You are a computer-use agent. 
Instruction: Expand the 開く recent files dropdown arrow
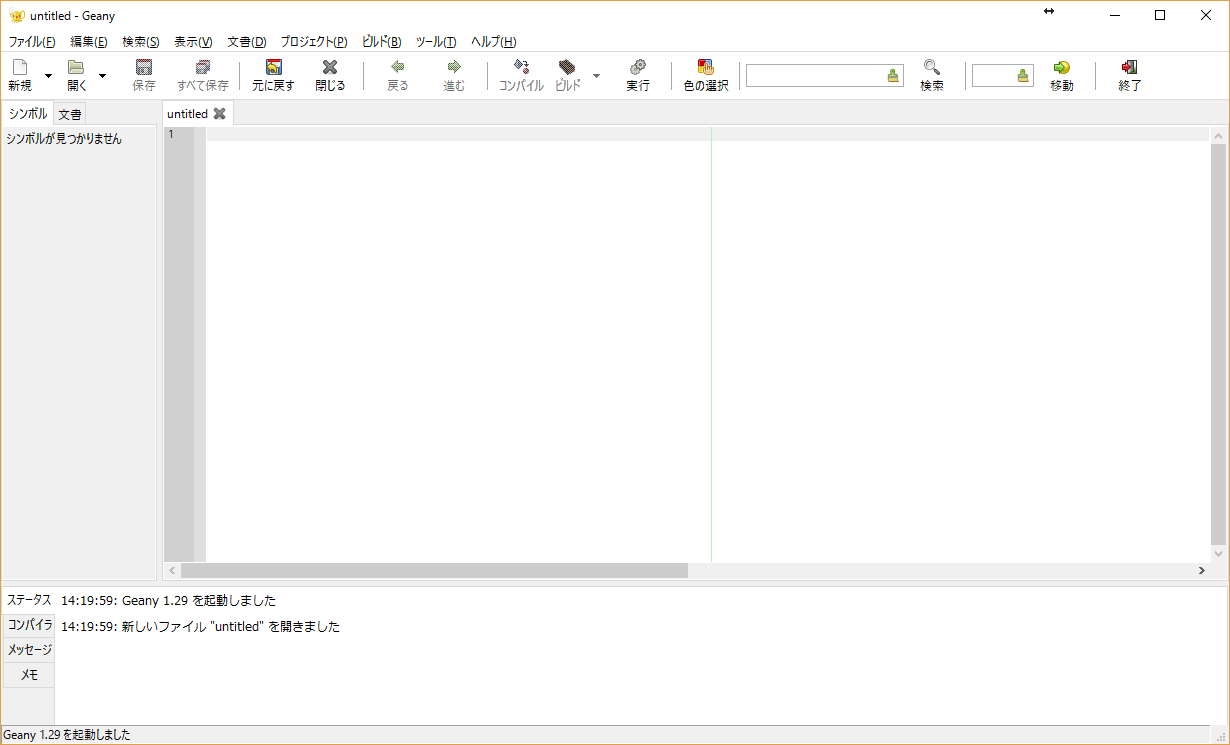tap(102, 76)
